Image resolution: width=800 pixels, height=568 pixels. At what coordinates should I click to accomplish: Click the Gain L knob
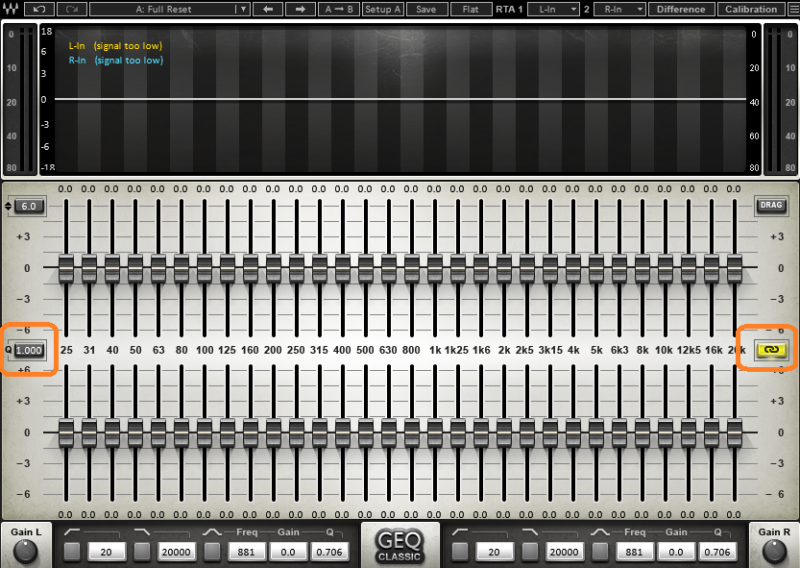[x=28, y=552]
